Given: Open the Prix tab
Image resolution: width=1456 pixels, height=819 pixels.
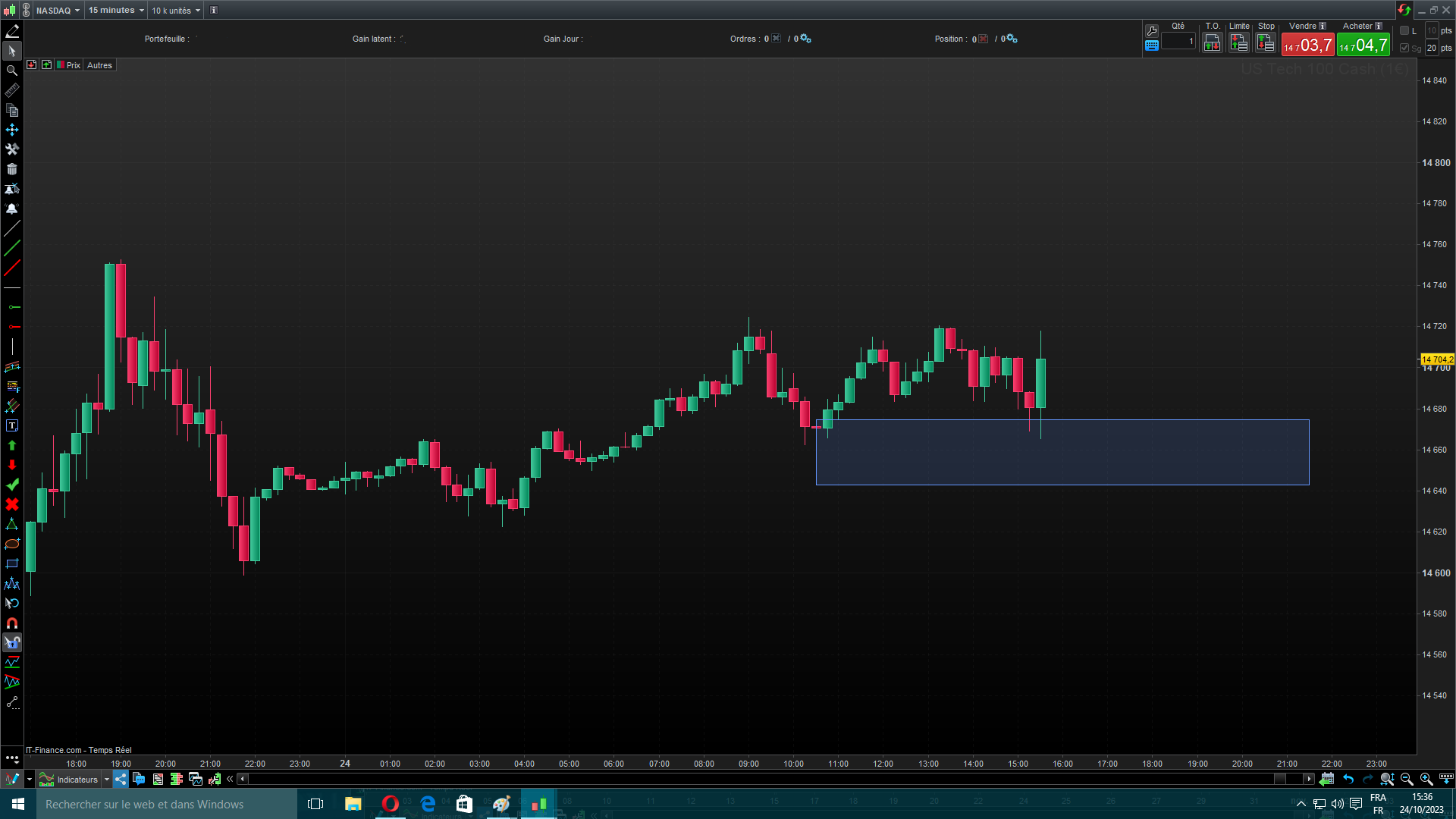Looking at the screenshot, I should (x=73, y=65).
